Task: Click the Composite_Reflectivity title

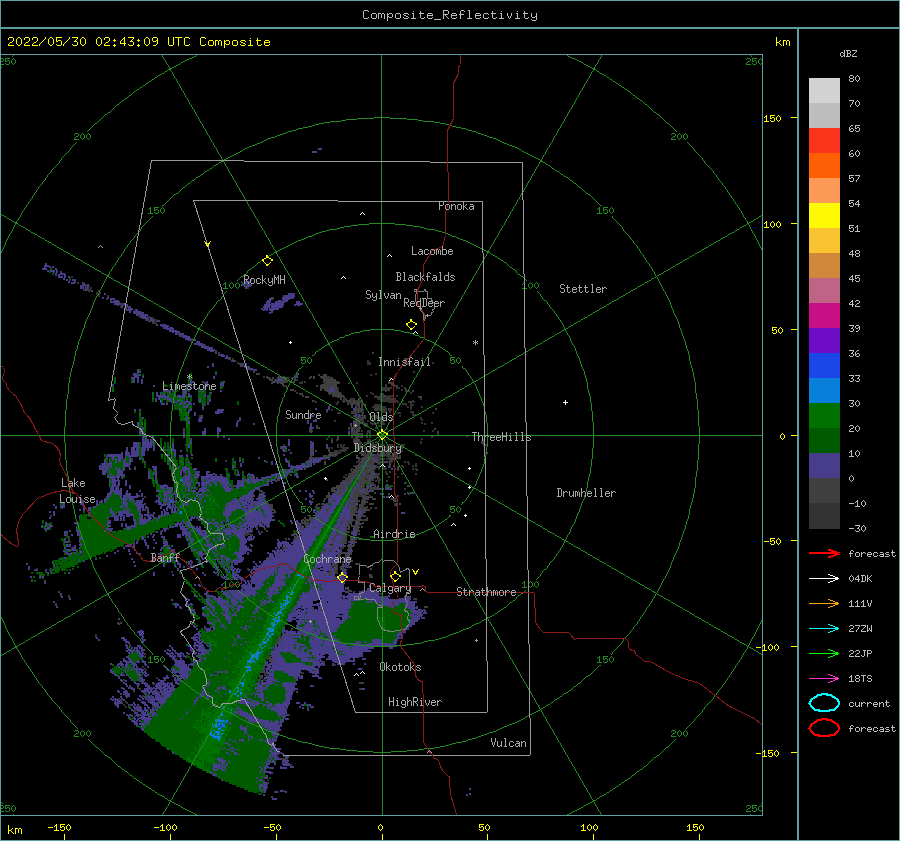Action: tap(450, 15)
